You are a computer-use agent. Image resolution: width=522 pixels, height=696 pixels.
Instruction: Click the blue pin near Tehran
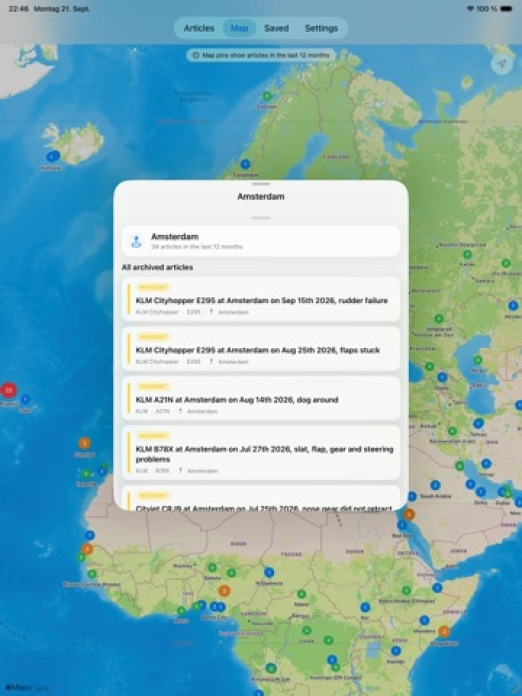(x=478, y=423)
